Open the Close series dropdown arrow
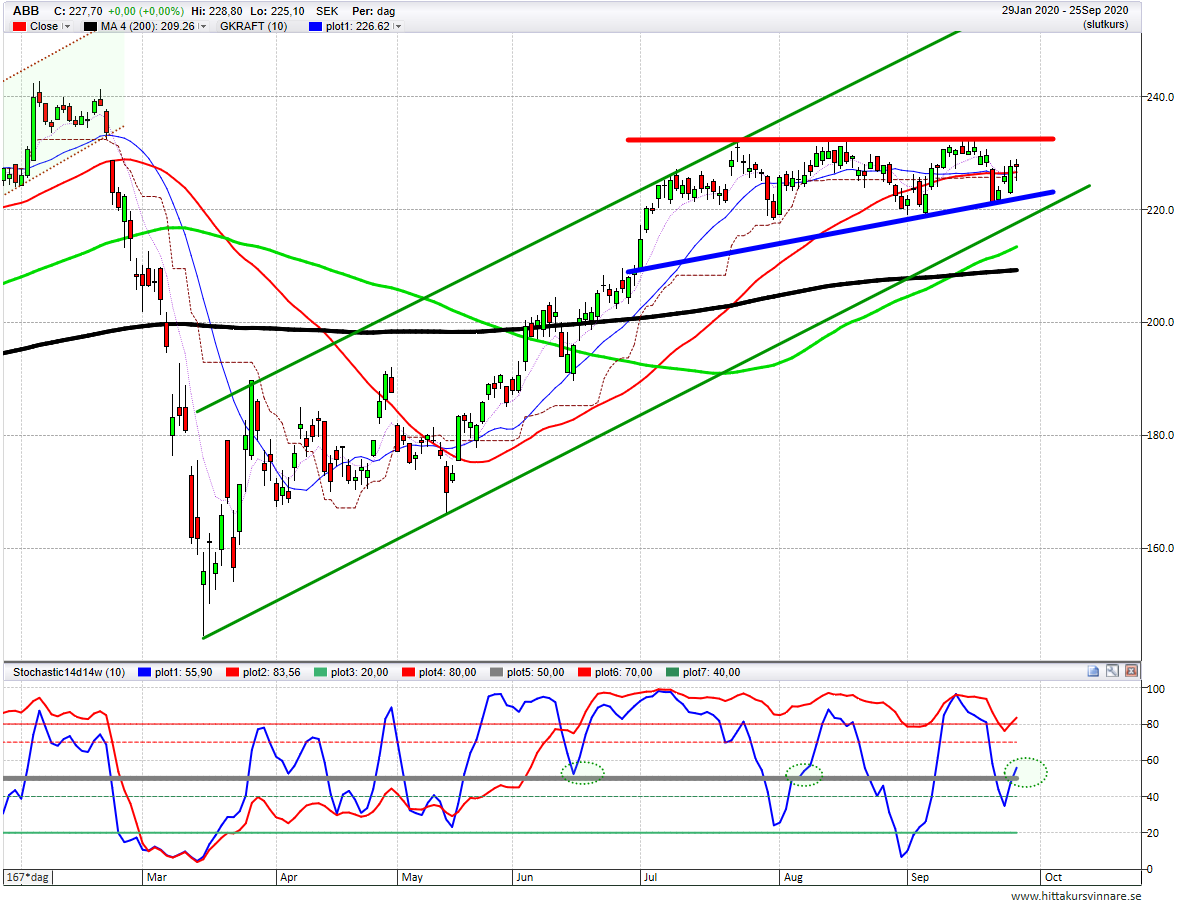 pyautogui.click(x=67, y=26)
